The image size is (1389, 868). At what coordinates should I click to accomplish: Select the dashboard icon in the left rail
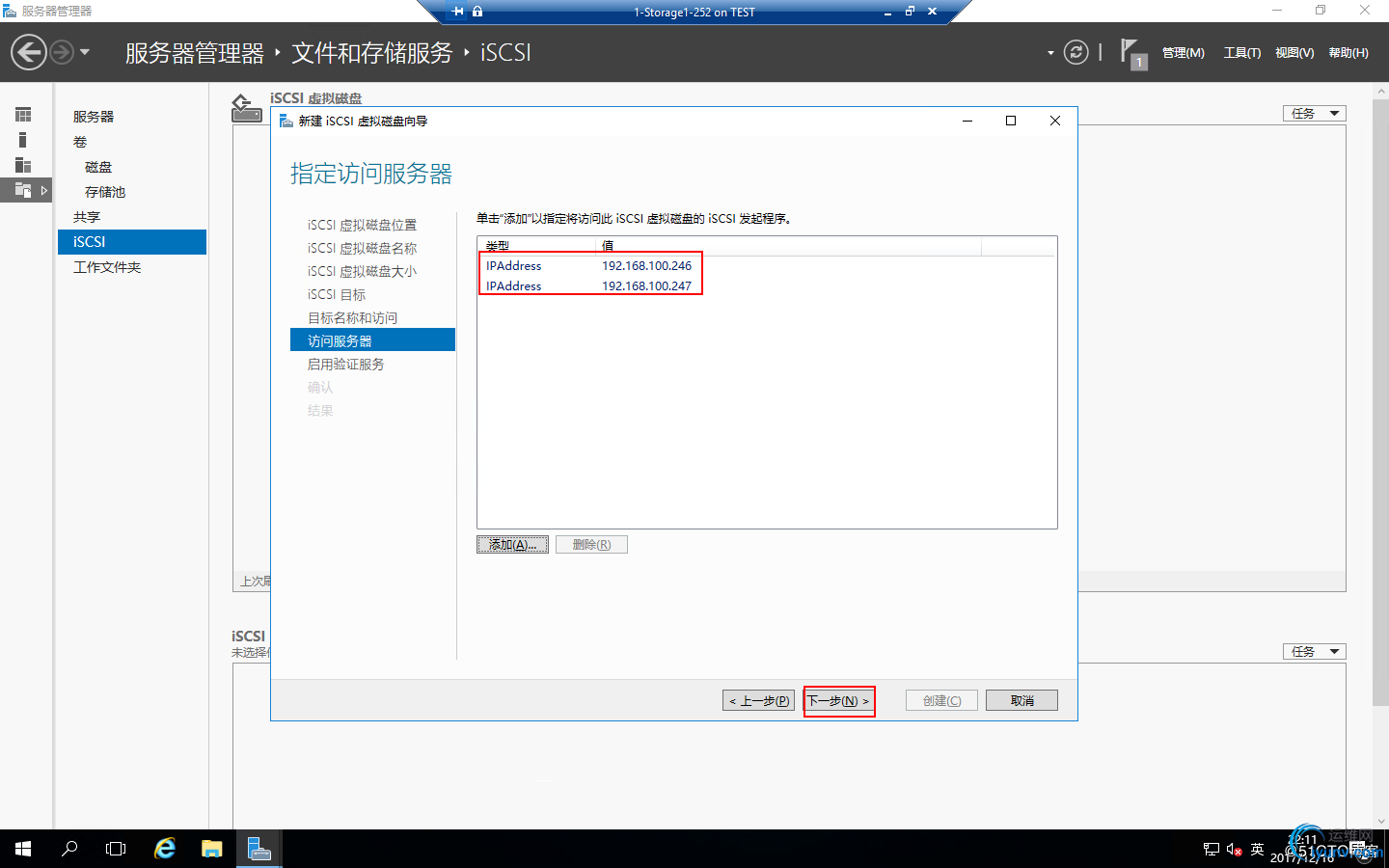tap(23, 115)
